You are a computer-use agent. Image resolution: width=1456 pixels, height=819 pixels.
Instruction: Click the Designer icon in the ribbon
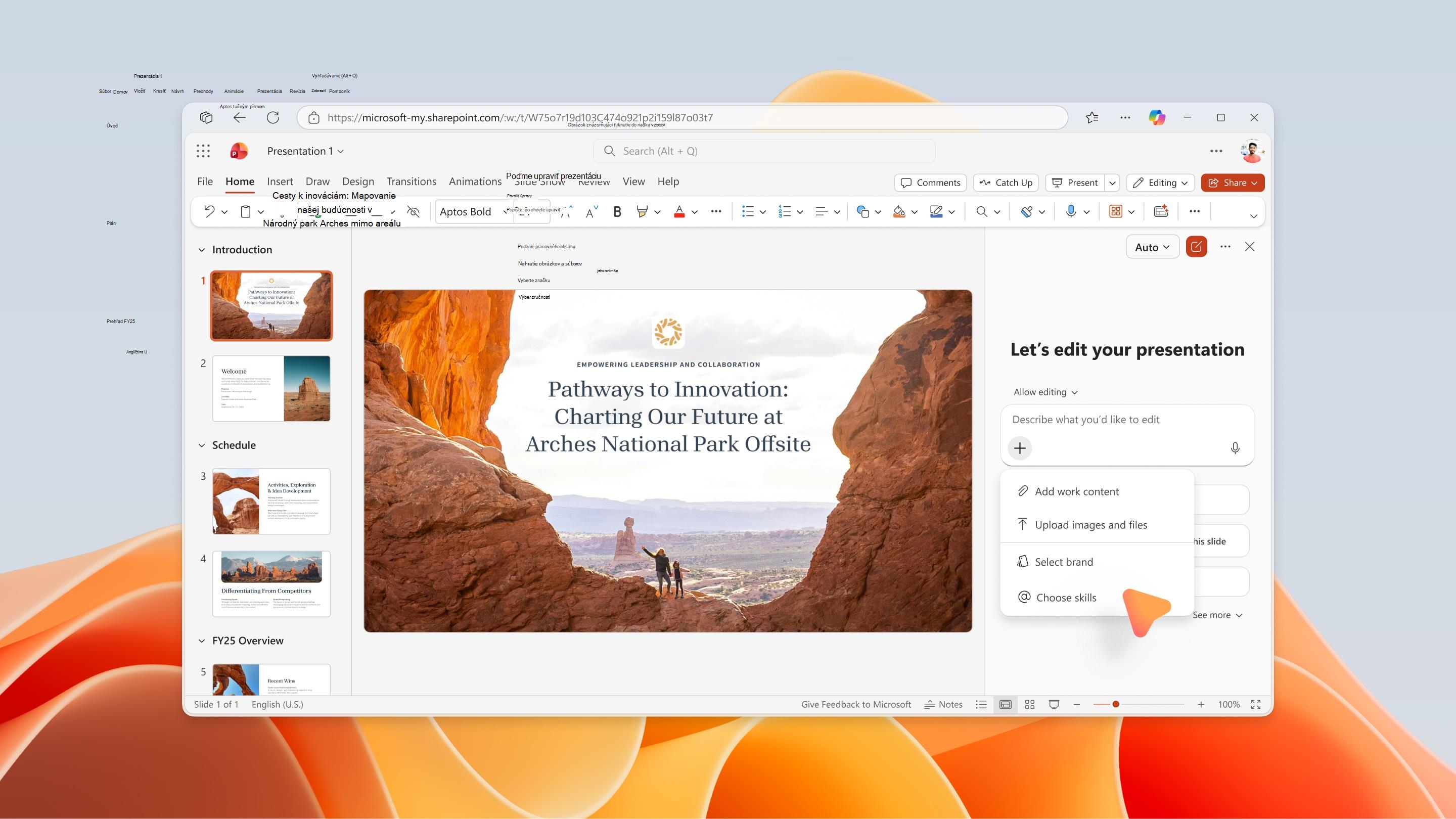pos(1161,211)
